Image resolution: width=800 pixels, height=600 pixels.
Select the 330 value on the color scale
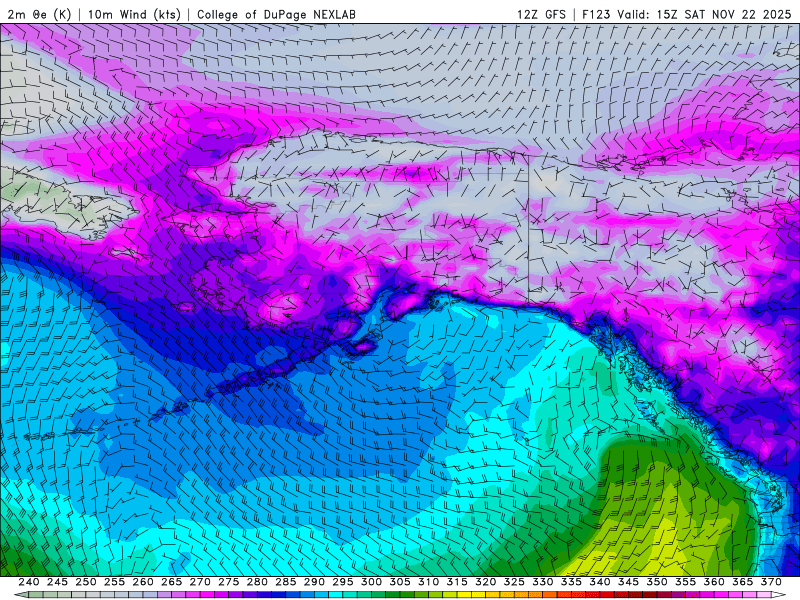point(543,582)
